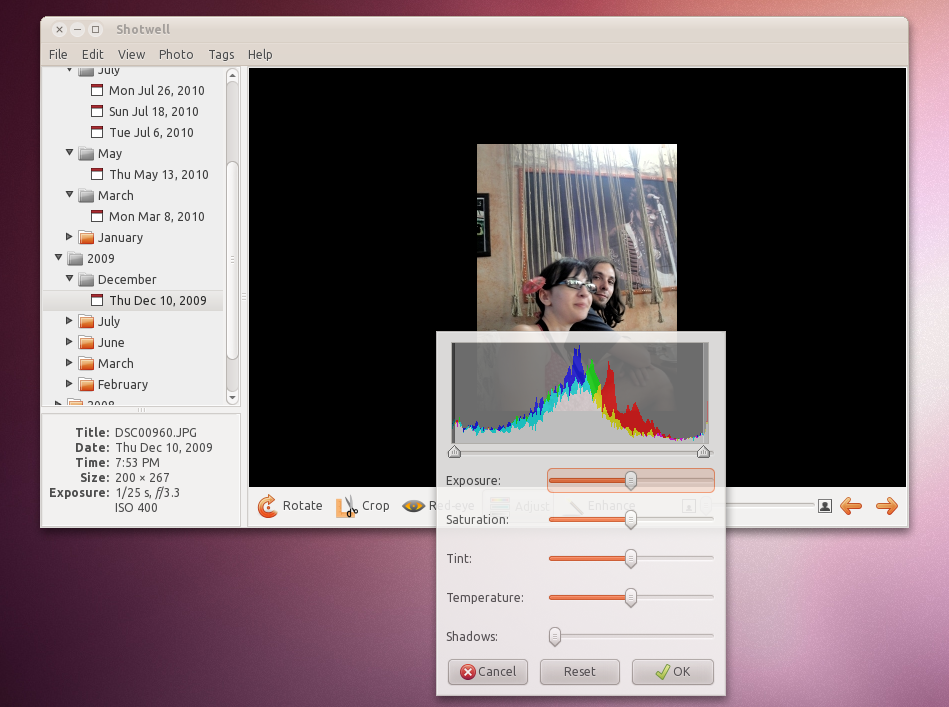Click the February folder icon
Screen dimensions: 949x707
coord(86,384)
